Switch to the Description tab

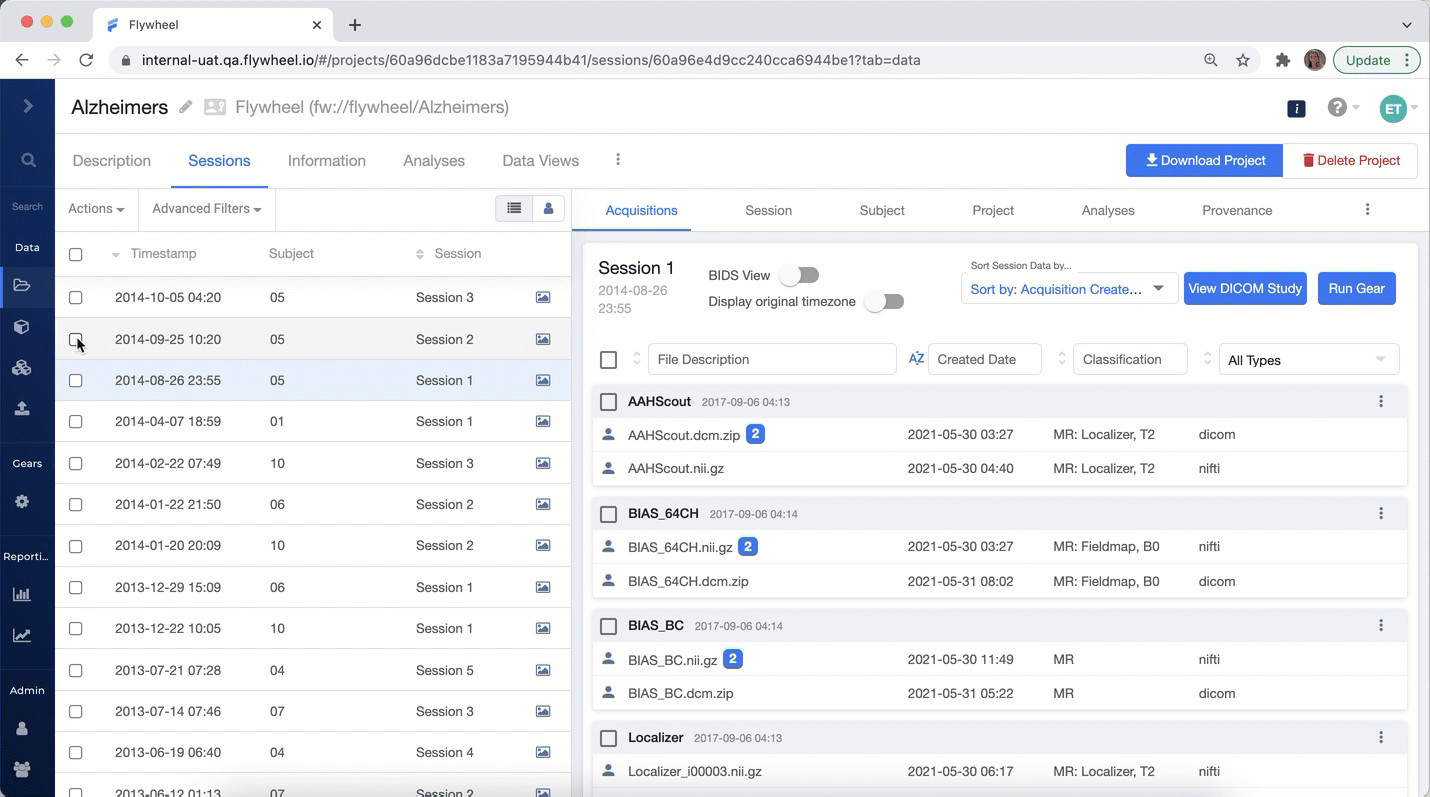tap(112, 160)
